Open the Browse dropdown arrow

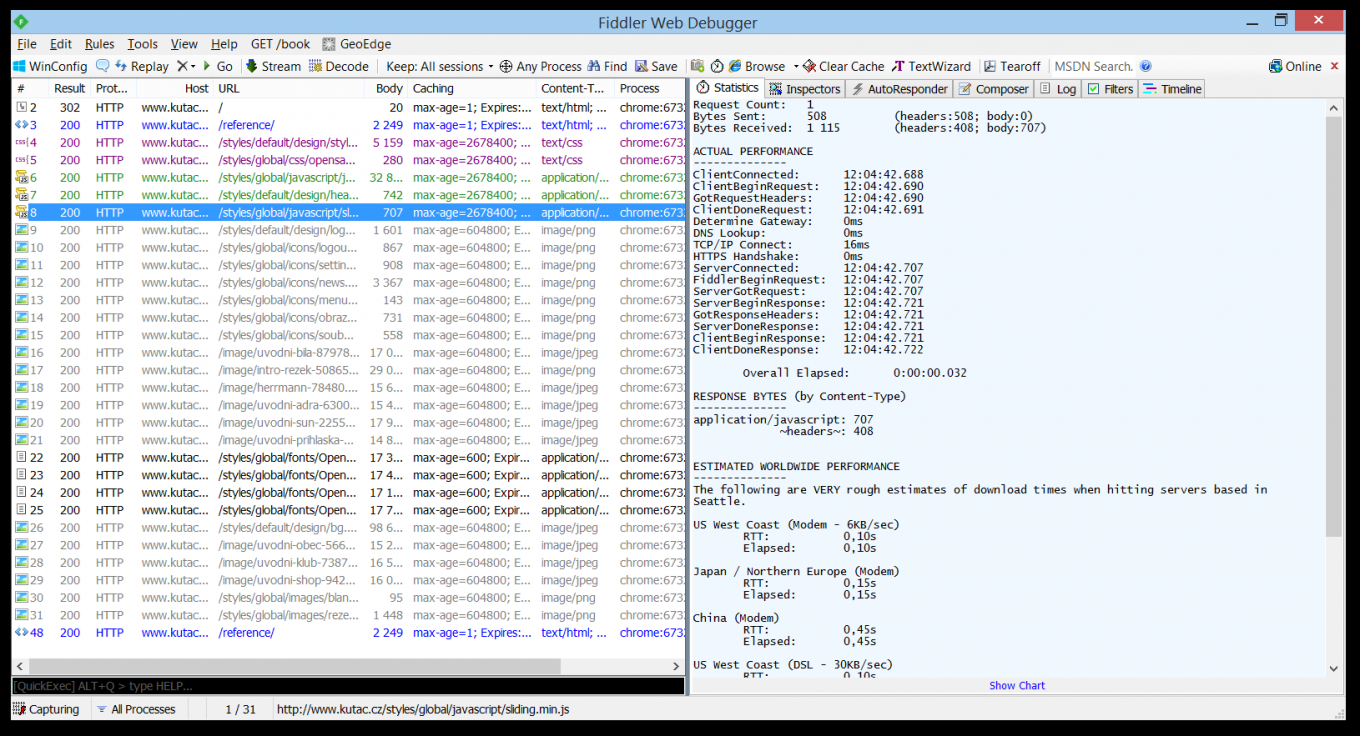coord(796,67)
